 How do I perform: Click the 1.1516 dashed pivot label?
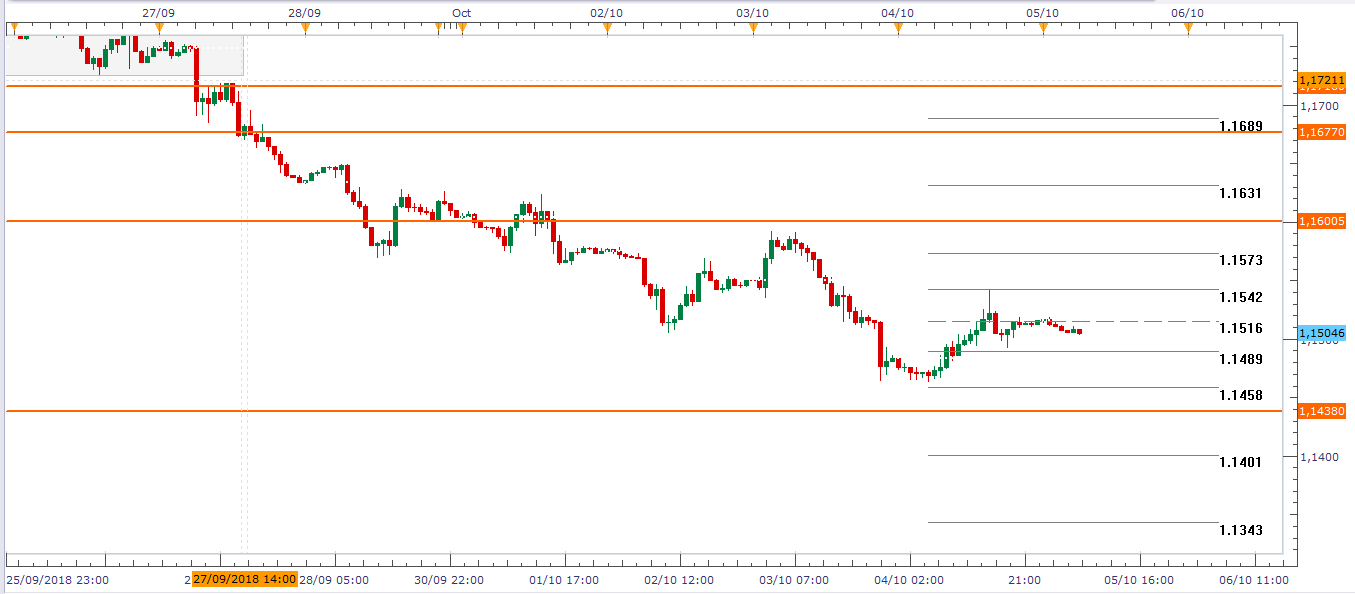click(1240, 328)
